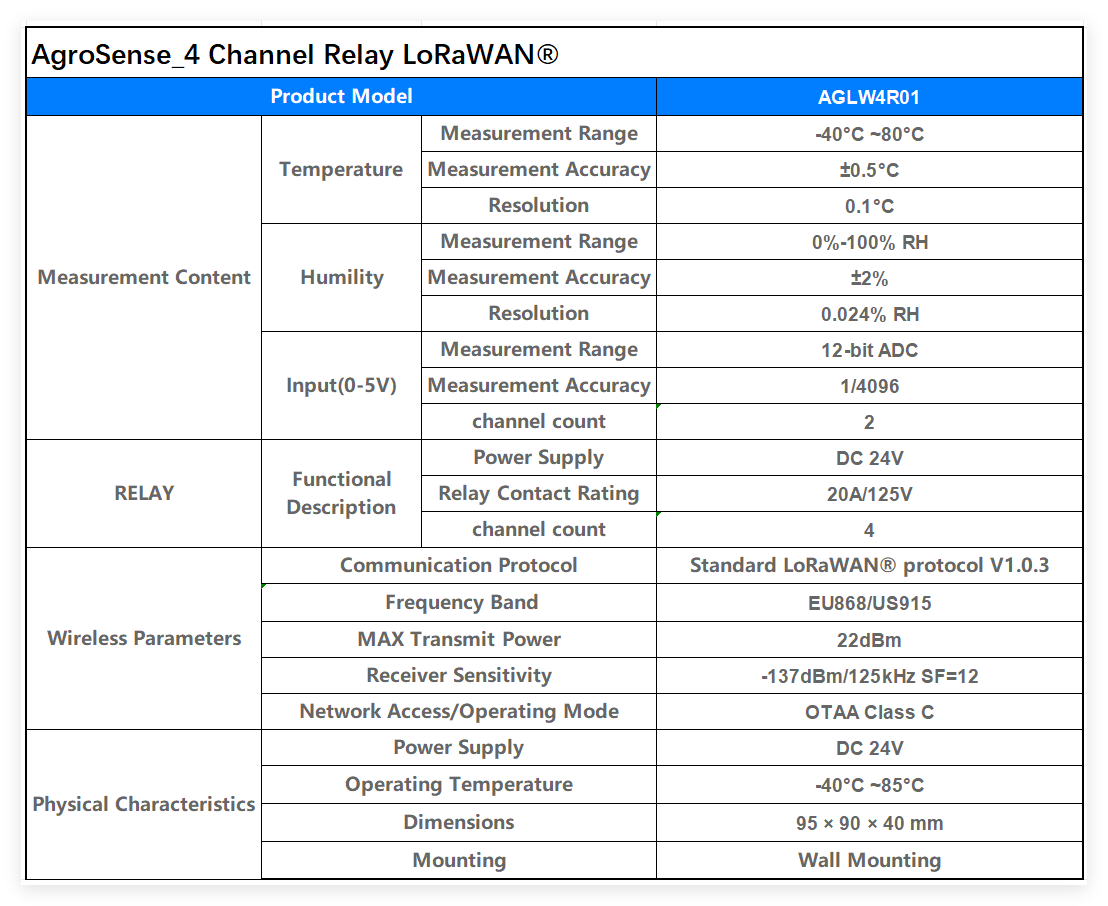Select the "Physical Characteristics" category cell
Image resolution: width=1108 pixels, height=906 pixels.
(x=144, y=804)
